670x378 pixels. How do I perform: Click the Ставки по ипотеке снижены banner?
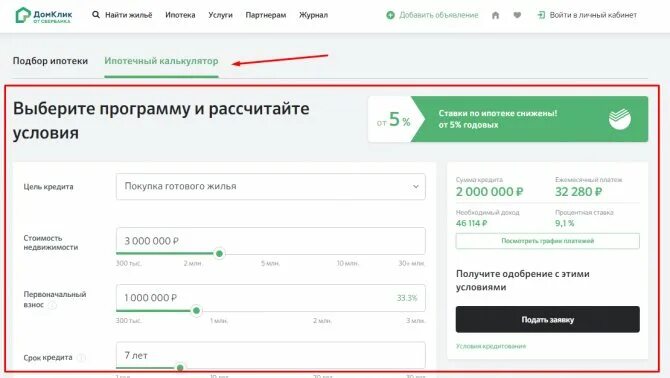click(x=508, y=119)
